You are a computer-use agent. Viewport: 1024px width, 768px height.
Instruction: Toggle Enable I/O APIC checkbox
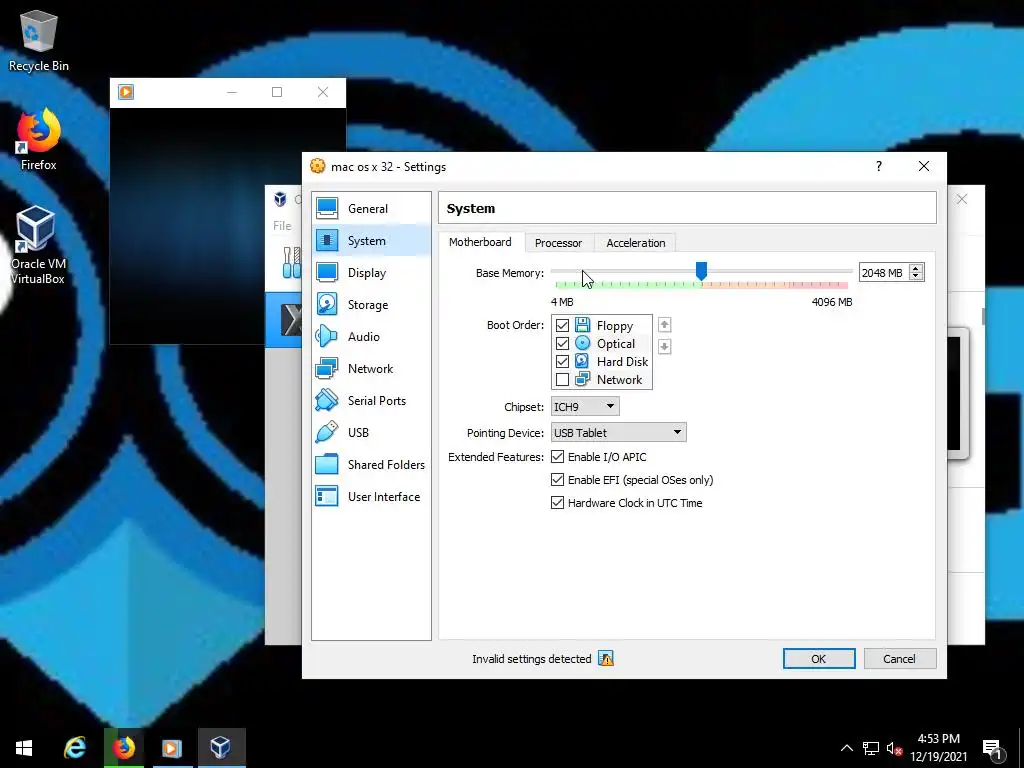(x=558, y=456)
